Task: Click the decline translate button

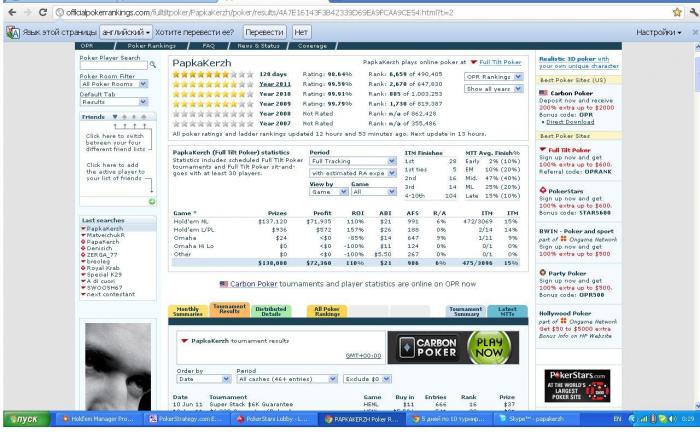Action: tap(301, 32)
